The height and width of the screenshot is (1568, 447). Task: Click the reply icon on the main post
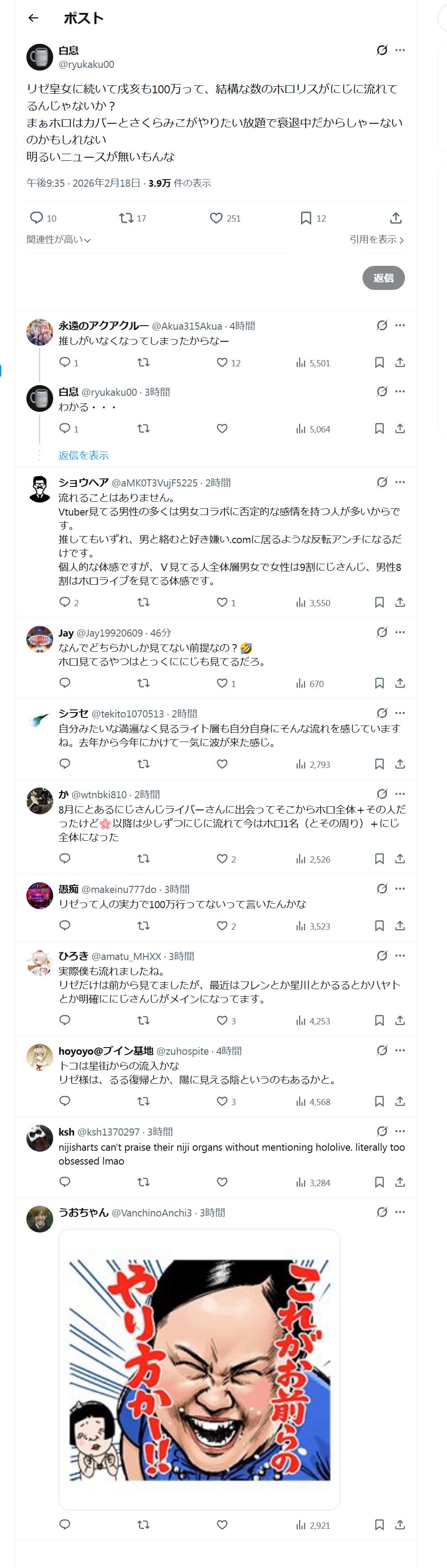tap(37, 218)
